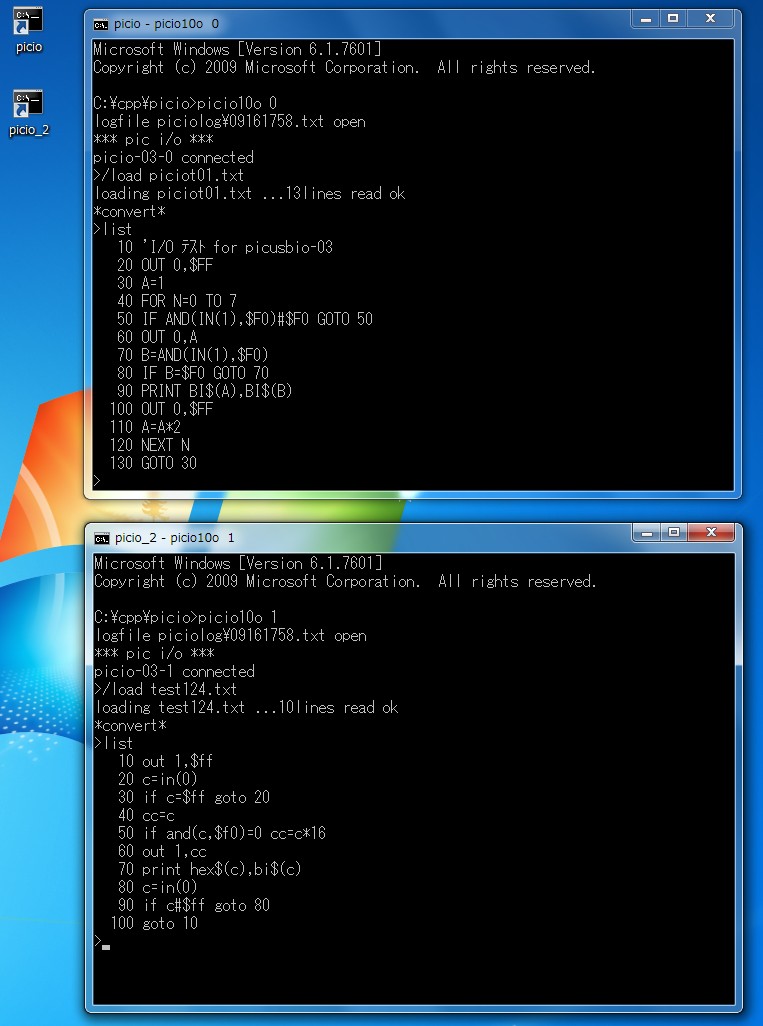Click line '100 goto 10'
This screenshot has width=763, height=1026.
[x=154, y=923]
